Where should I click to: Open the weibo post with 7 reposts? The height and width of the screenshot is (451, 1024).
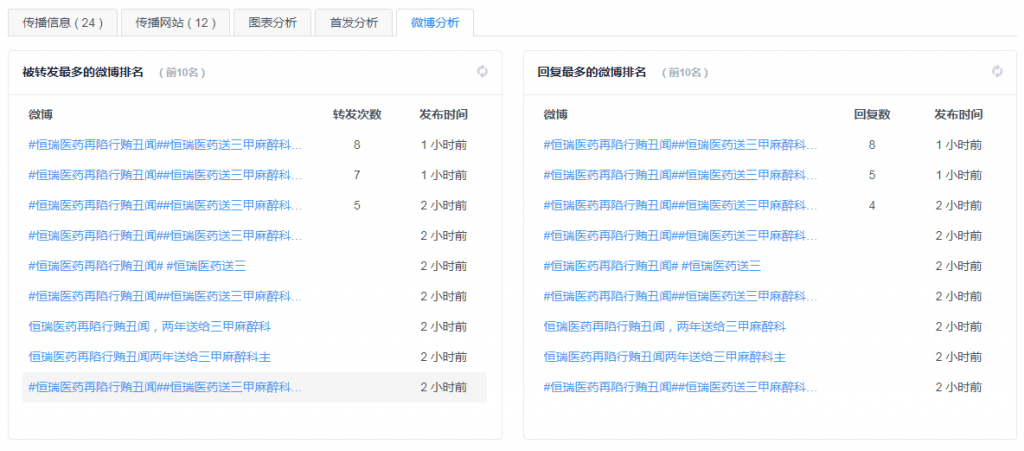[165, 175]
